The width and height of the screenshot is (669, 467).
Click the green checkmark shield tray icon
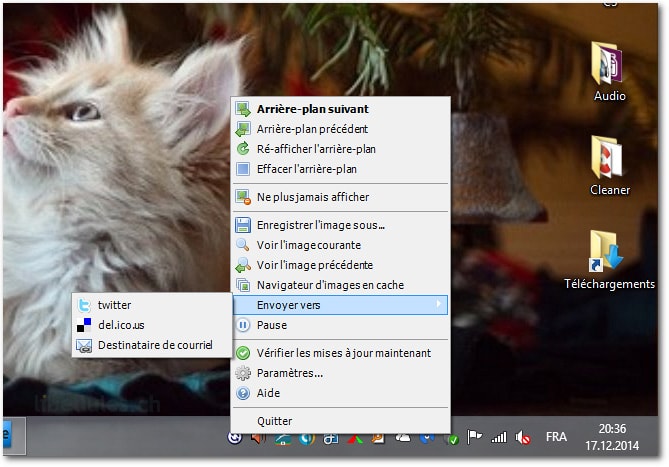(451, 439)
